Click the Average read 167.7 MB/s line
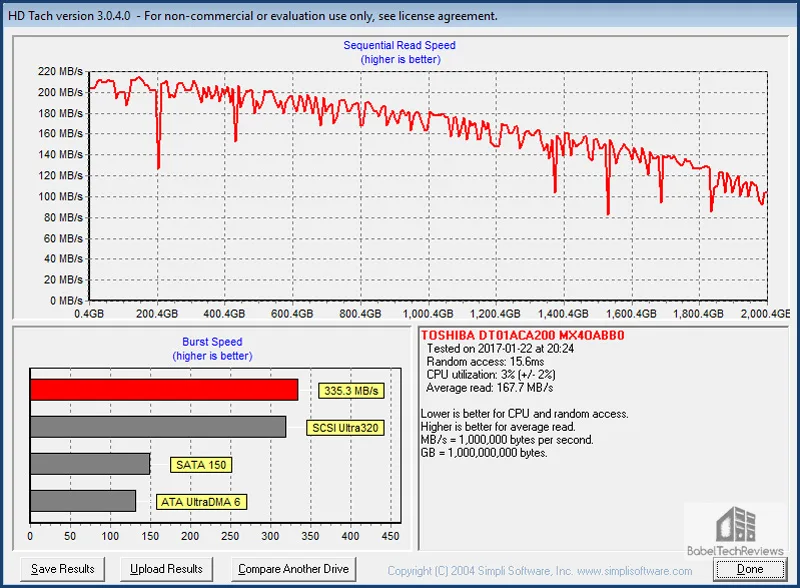The image size is (800, 588). coord(490,387)
